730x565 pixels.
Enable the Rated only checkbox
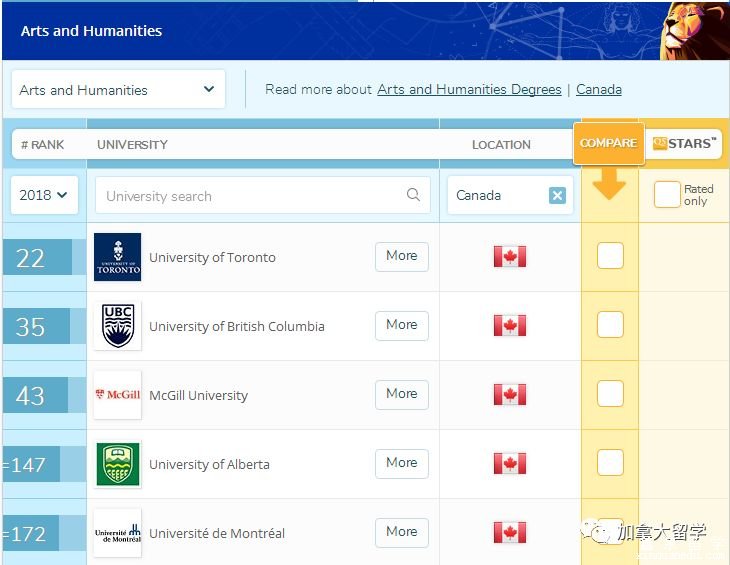pos(667,195)
